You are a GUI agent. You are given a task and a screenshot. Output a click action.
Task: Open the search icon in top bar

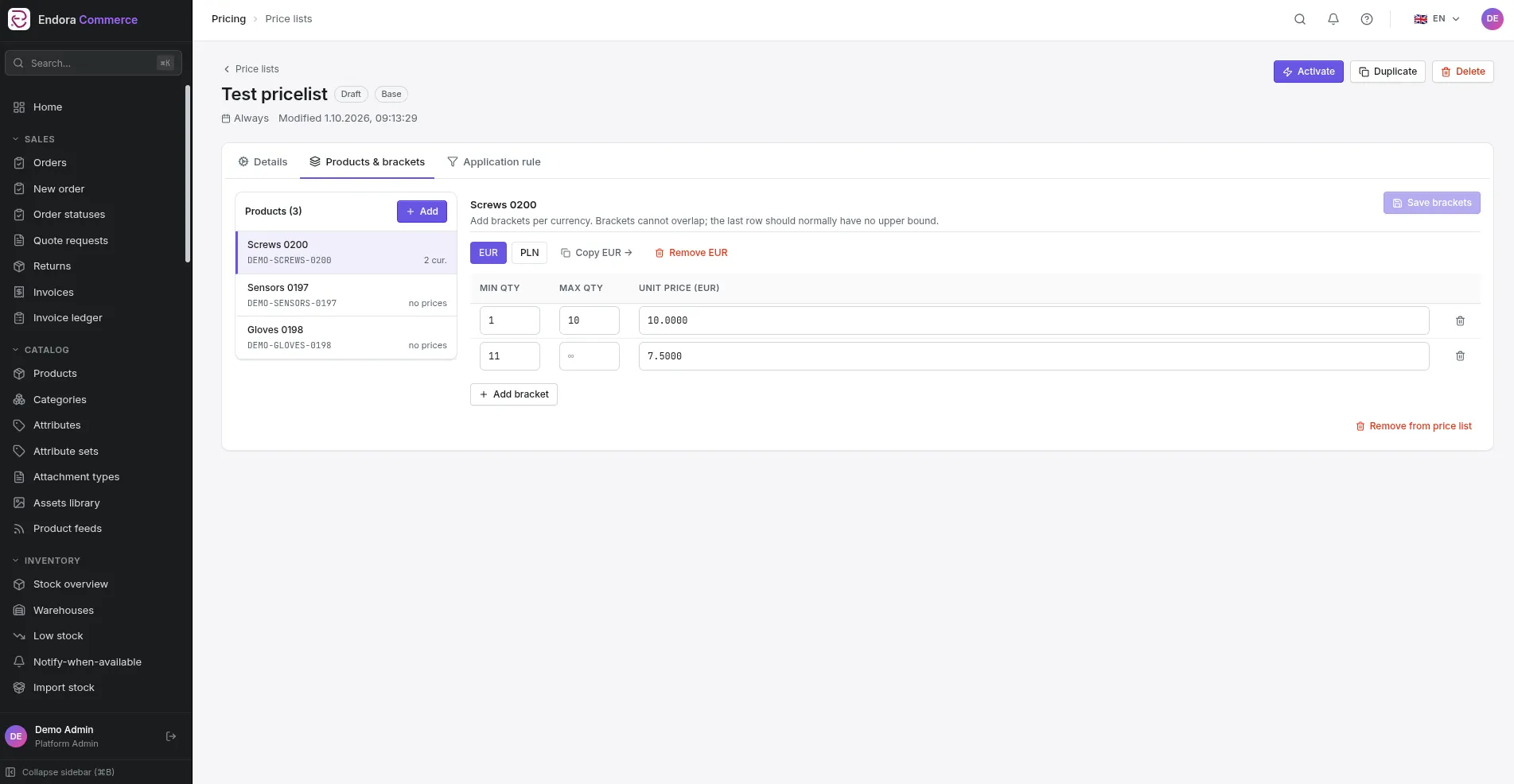click(1300, 19)
